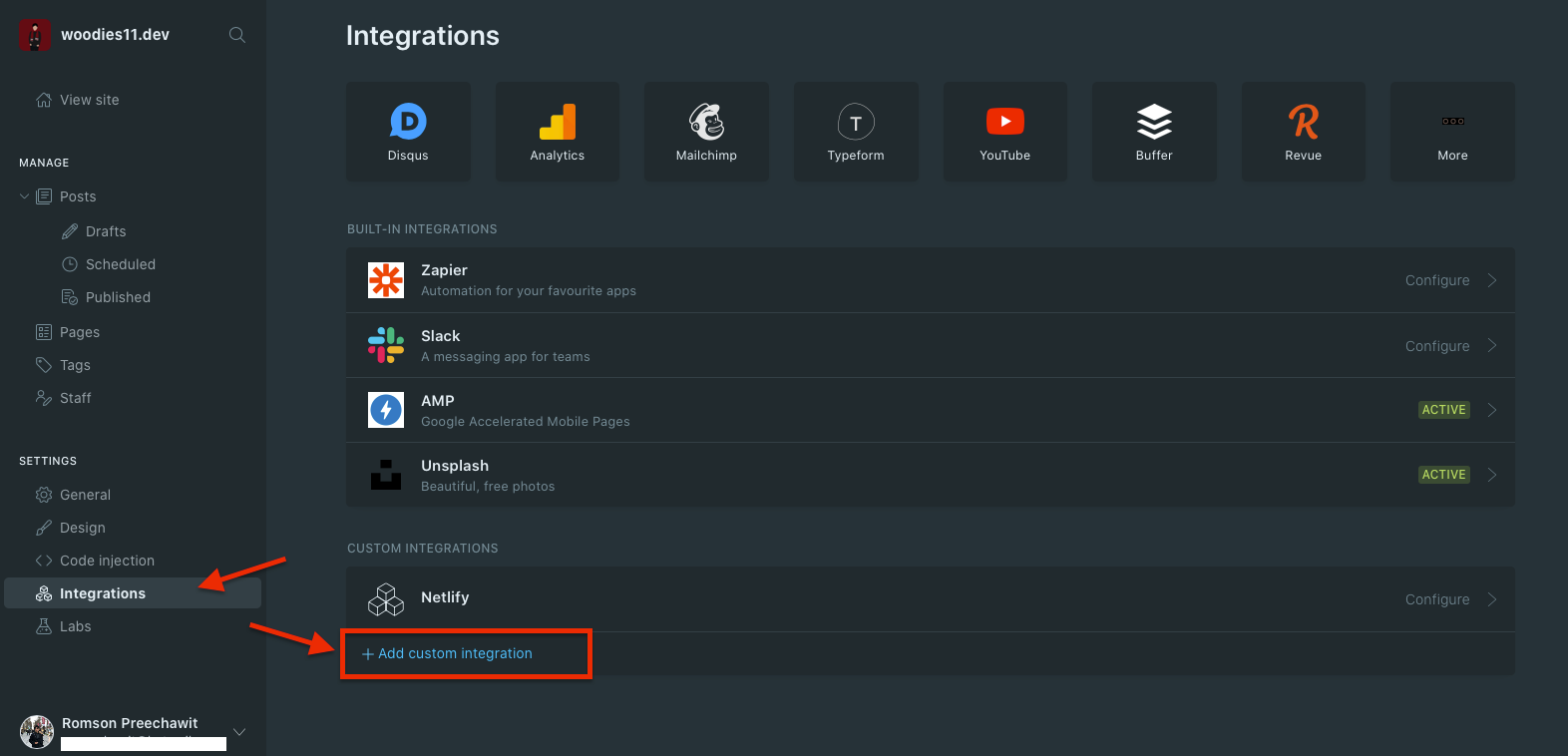
Task: Click Configure on the Slack row
Action: (1437, 346)
